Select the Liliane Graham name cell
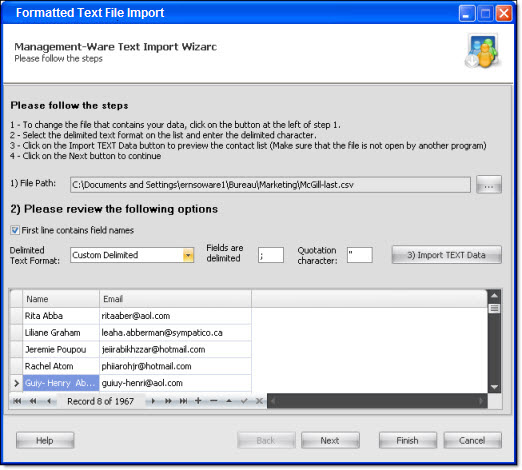The height and width of the screenshot is (470, 522). click(x=61, y=333)
